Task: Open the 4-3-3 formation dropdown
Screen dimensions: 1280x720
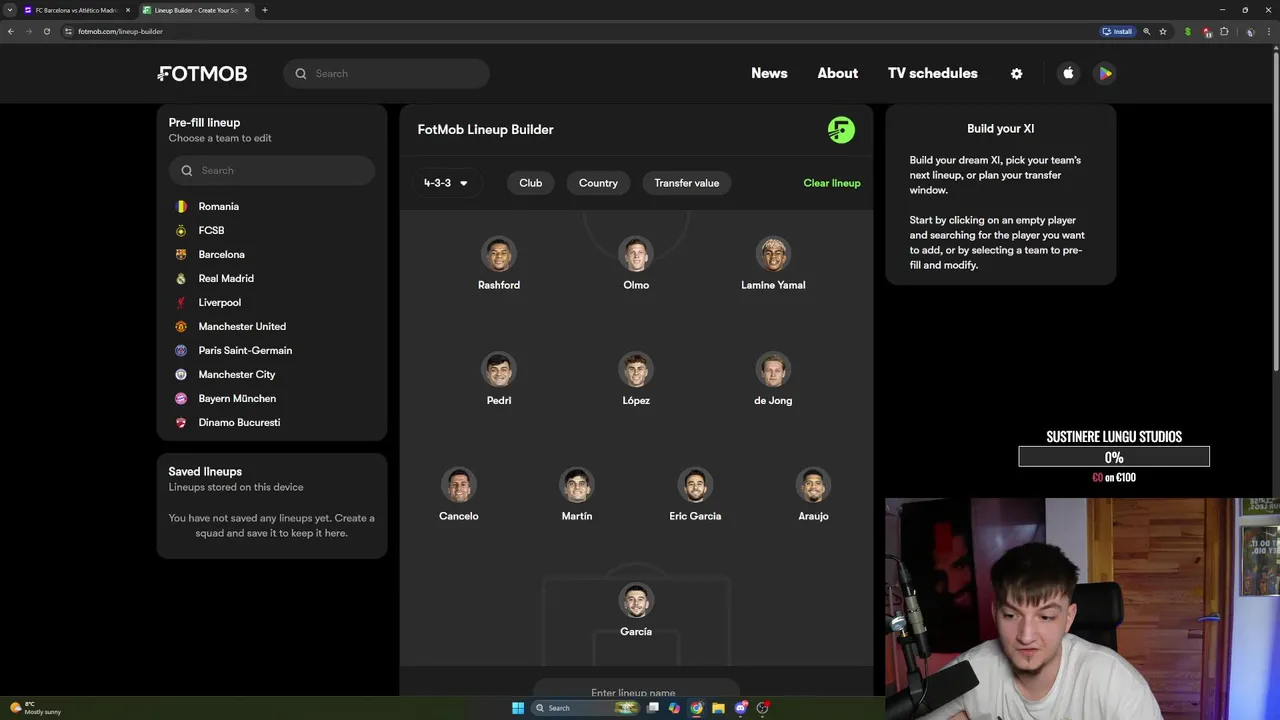Action: tap(446, 183)
